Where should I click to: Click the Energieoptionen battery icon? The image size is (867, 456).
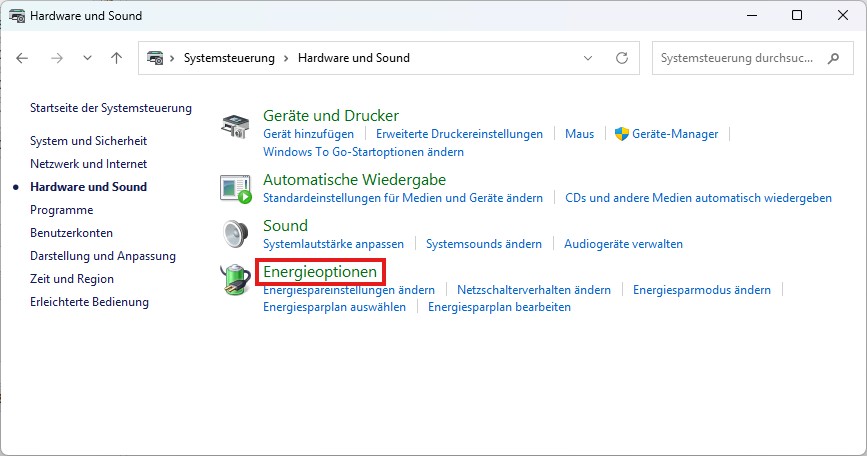tap(236, 280)
